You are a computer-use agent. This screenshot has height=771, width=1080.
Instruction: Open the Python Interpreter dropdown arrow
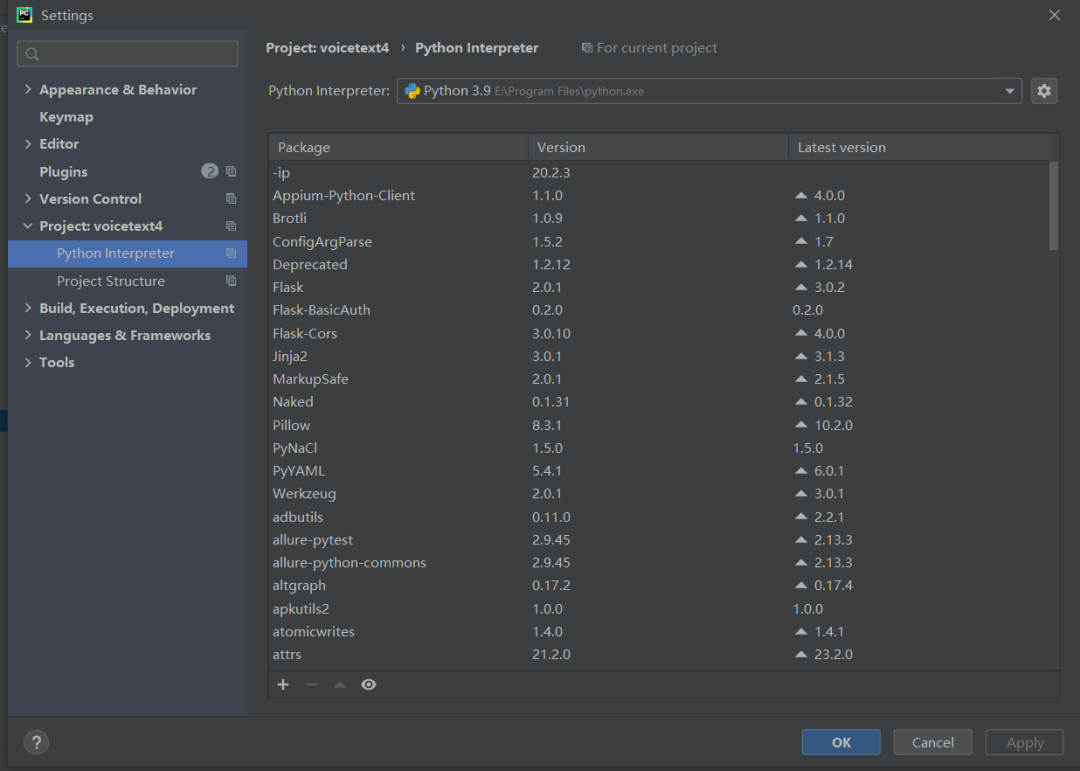point(1009,91)
